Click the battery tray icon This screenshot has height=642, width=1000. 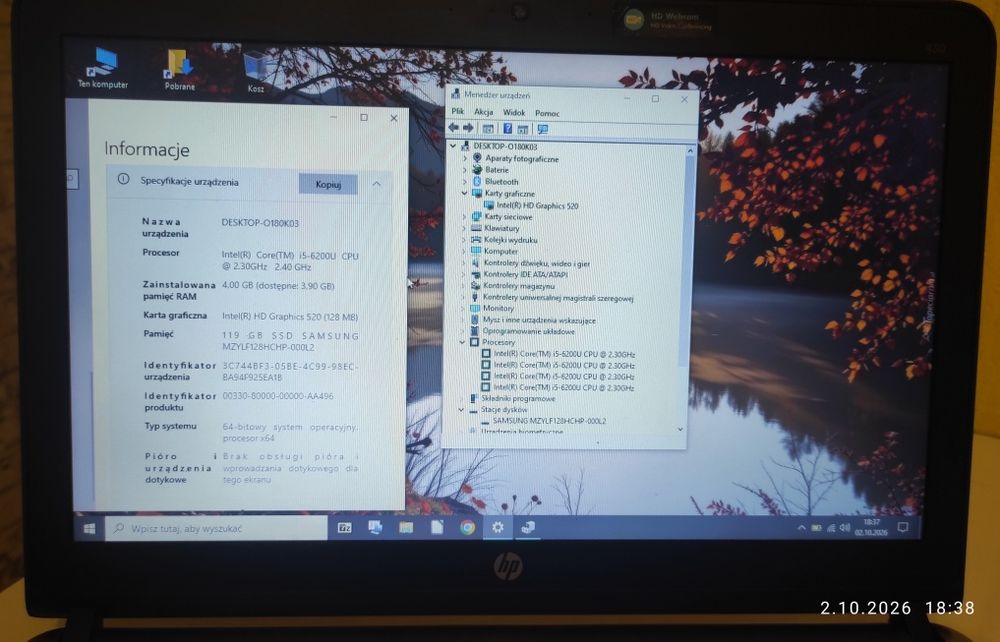[816, 528]
